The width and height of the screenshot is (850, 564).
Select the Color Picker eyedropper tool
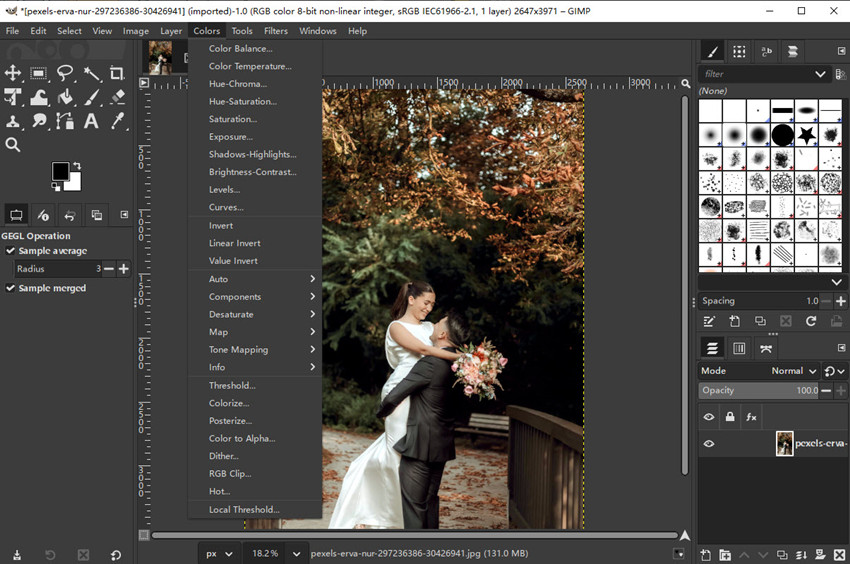point(117,121)
